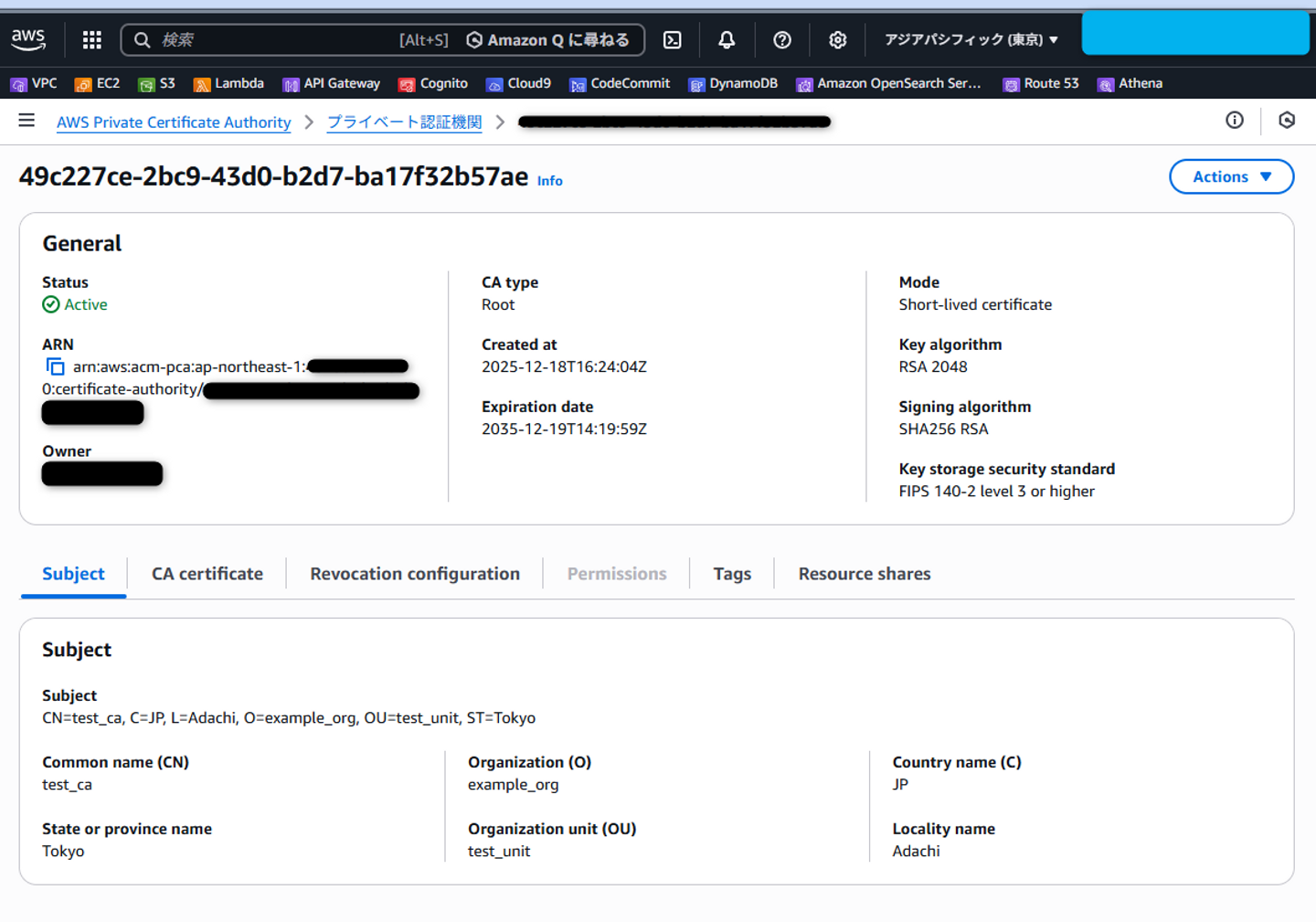The width and height of the screenshot is (1316, 922).
Task: Open API Gateway from the favorites bar
Action: coord(332,83)
